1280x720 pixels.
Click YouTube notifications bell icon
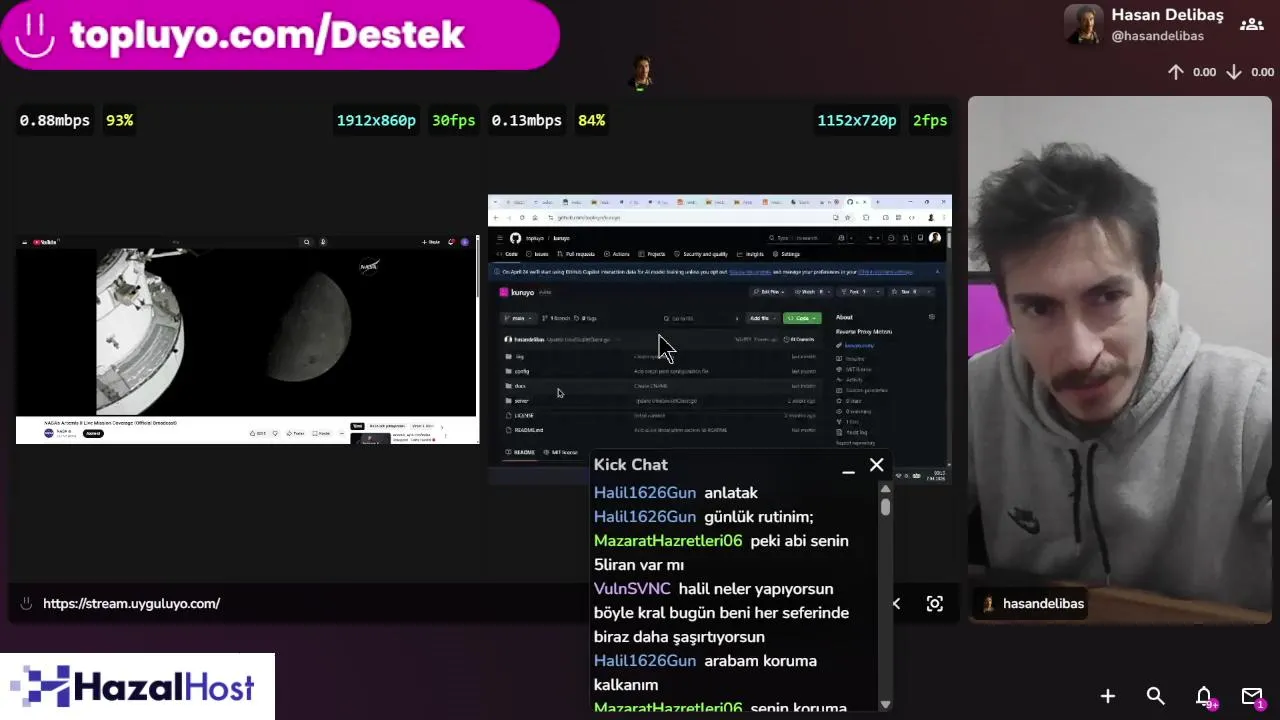pos(451,242)
